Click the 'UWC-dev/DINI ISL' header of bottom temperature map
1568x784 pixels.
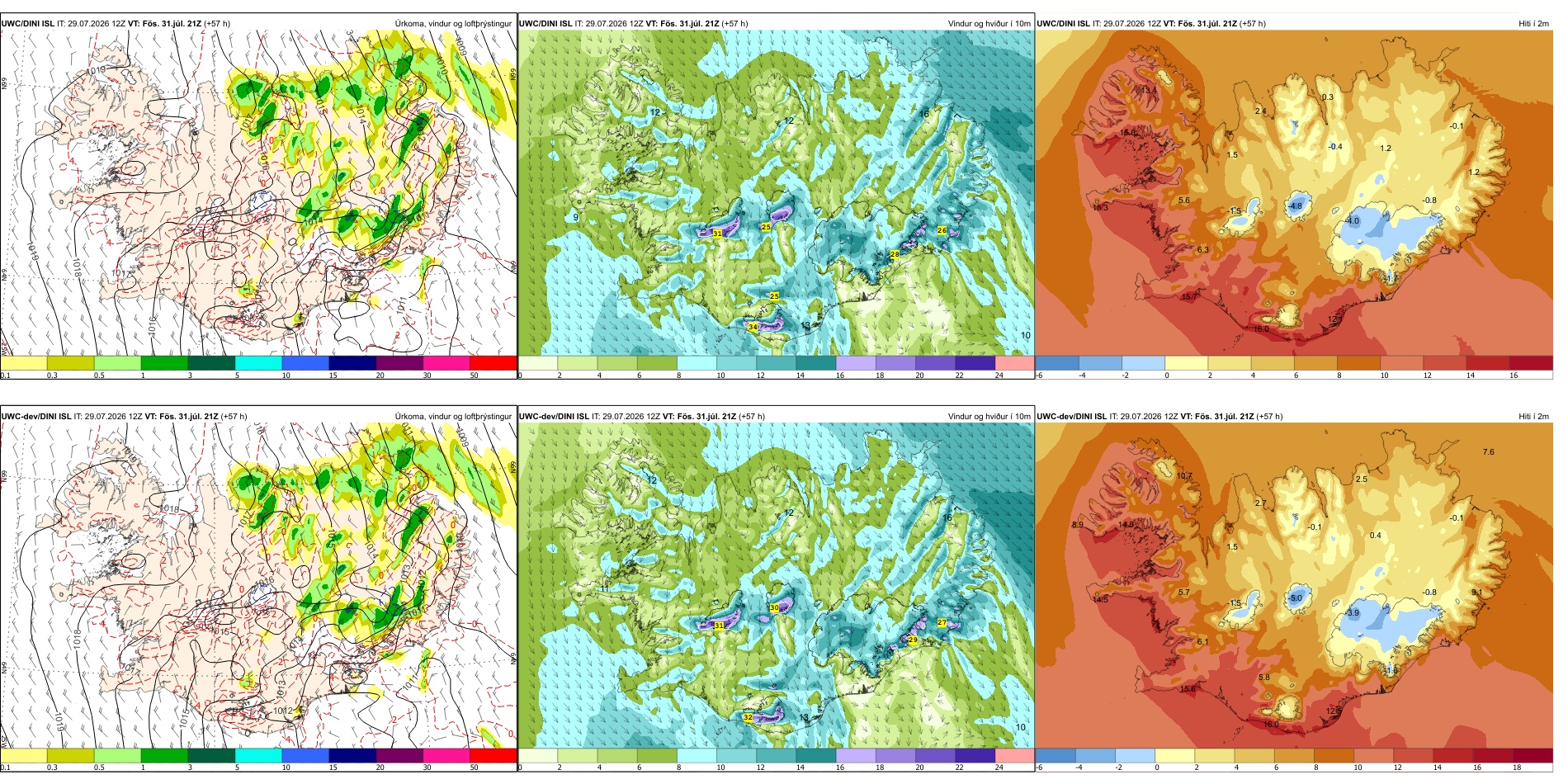pyautogui.click(x=1072, y=417)
